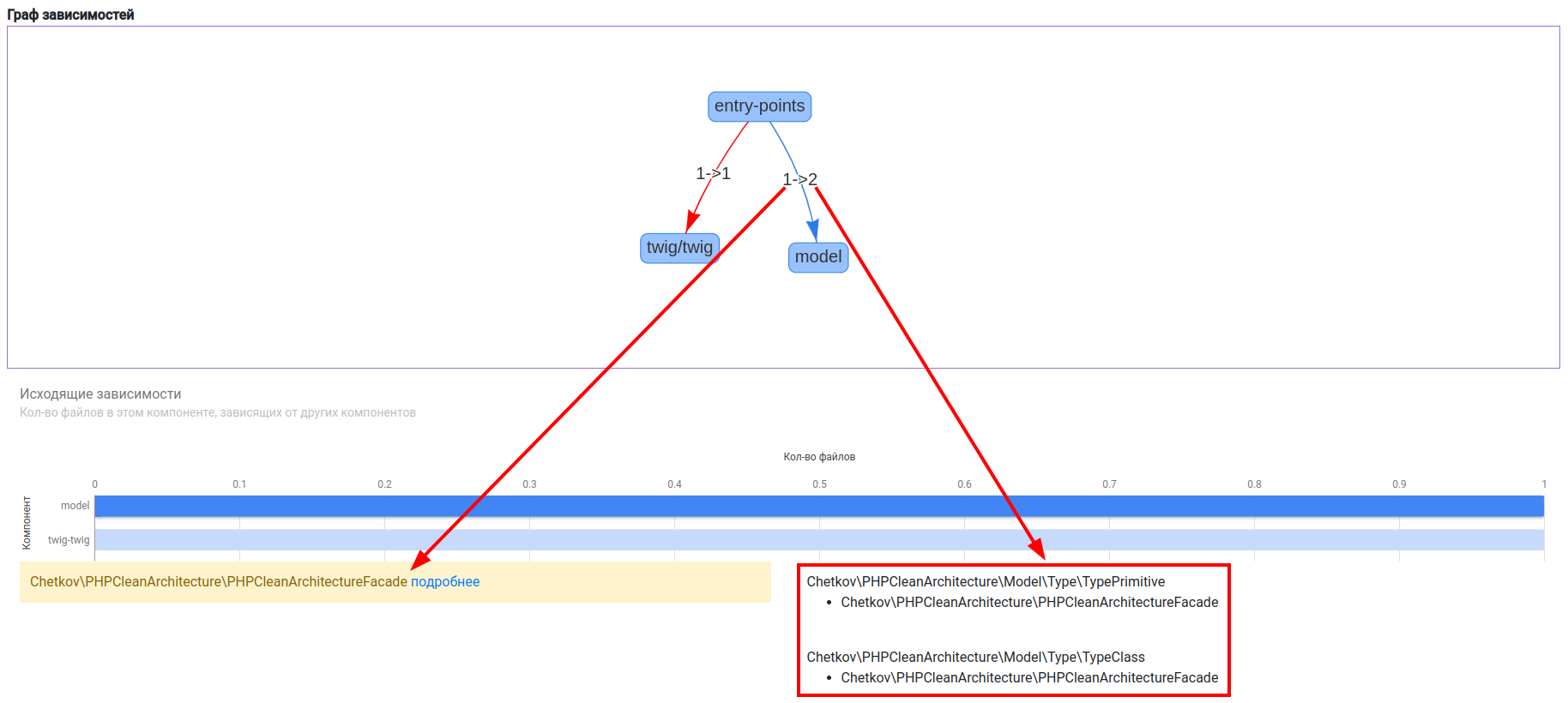The height and width of the screenshot is (703, 1568).
Task: Click the Компонент vertical axis title
Action: [27, 523]
